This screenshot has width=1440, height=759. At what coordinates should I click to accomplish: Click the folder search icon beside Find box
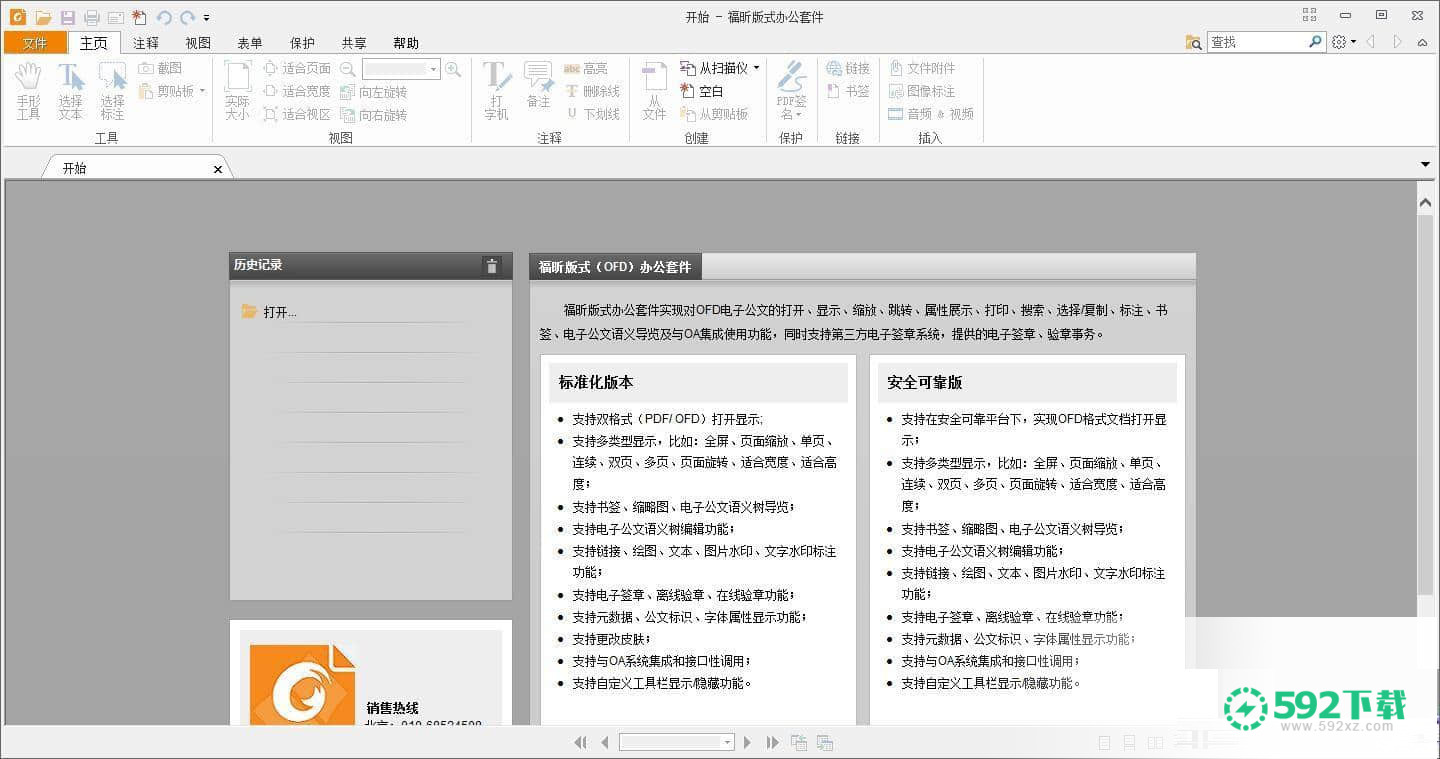pos(1193,42)
